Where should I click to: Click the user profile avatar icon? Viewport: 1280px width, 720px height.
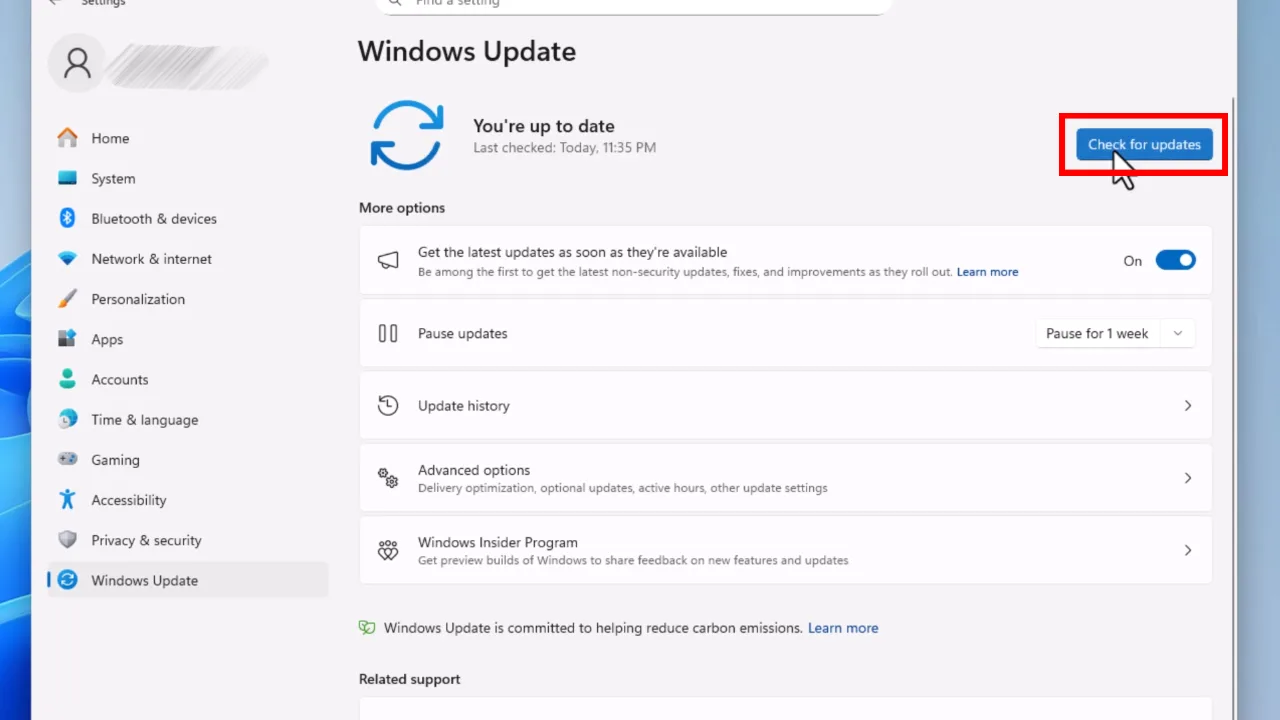click(77, 64)
